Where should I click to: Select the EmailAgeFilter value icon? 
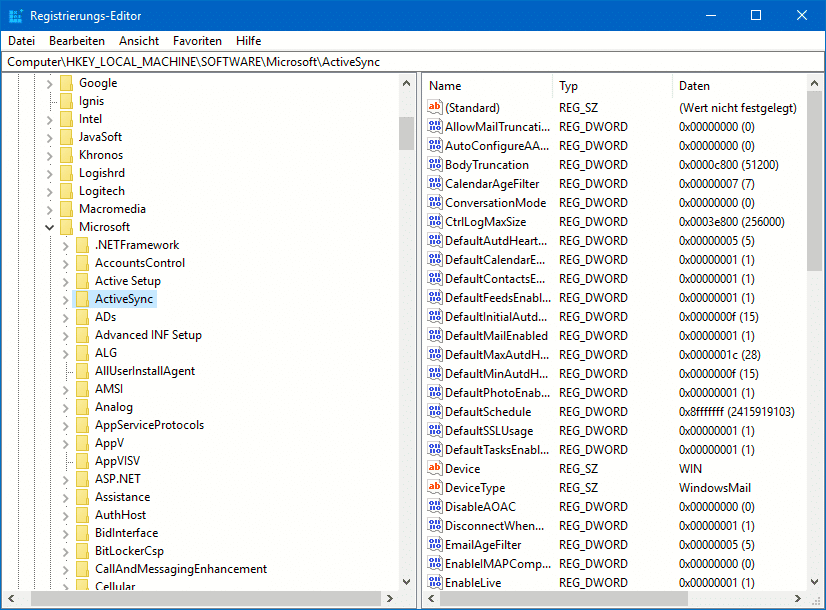point(435,544)
